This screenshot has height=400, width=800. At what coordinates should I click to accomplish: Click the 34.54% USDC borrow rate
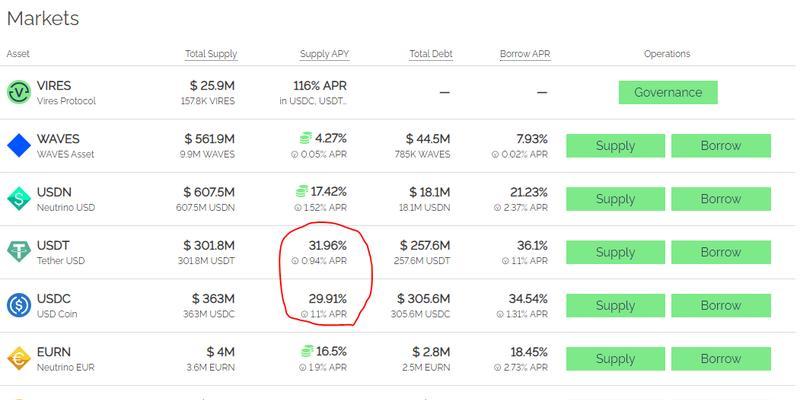[x=528, y=298]
